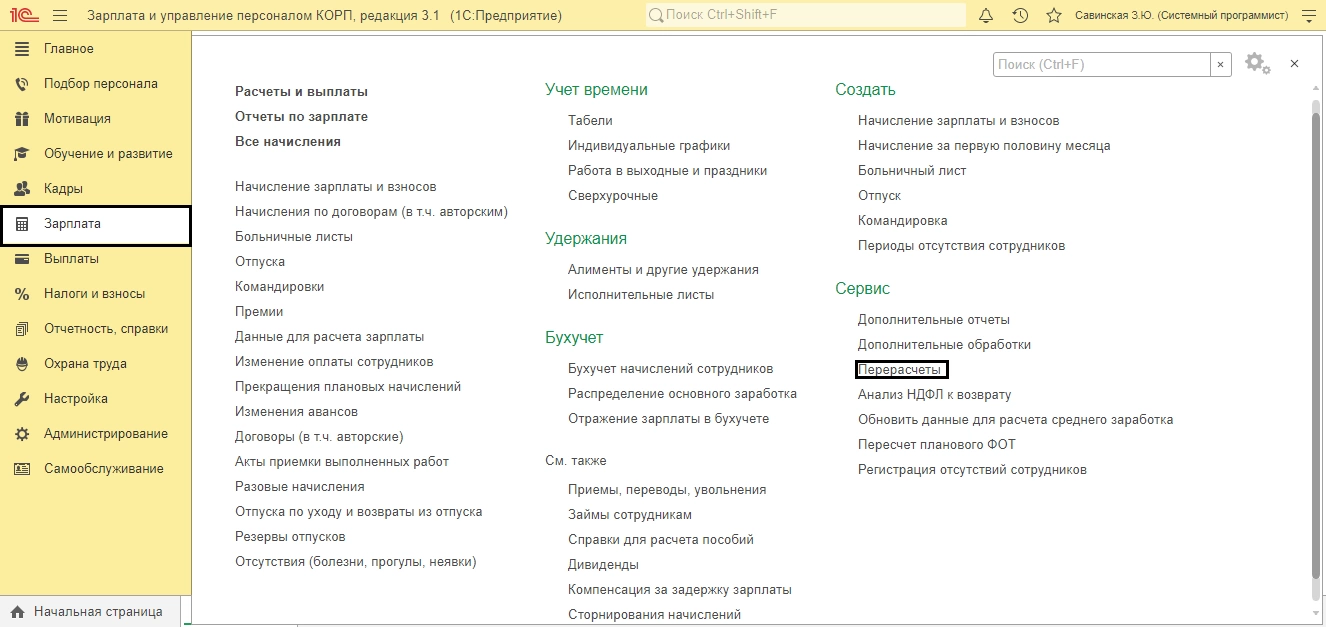The width and height of the screenshot is (1326, 627).
Task: Open the history clock icon
Action: [1020, 16]
